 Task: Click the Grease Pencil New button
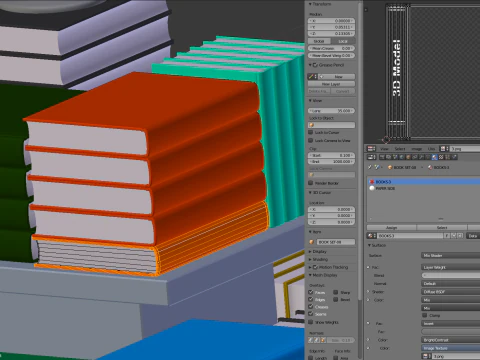click(x=336, y=77)
